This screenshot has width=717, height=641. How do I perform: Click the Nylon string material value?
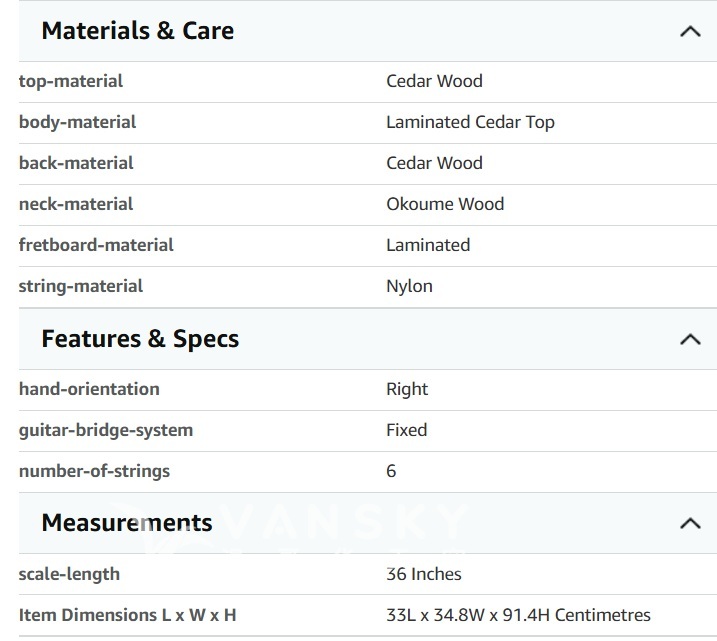[x=409, y=286]
